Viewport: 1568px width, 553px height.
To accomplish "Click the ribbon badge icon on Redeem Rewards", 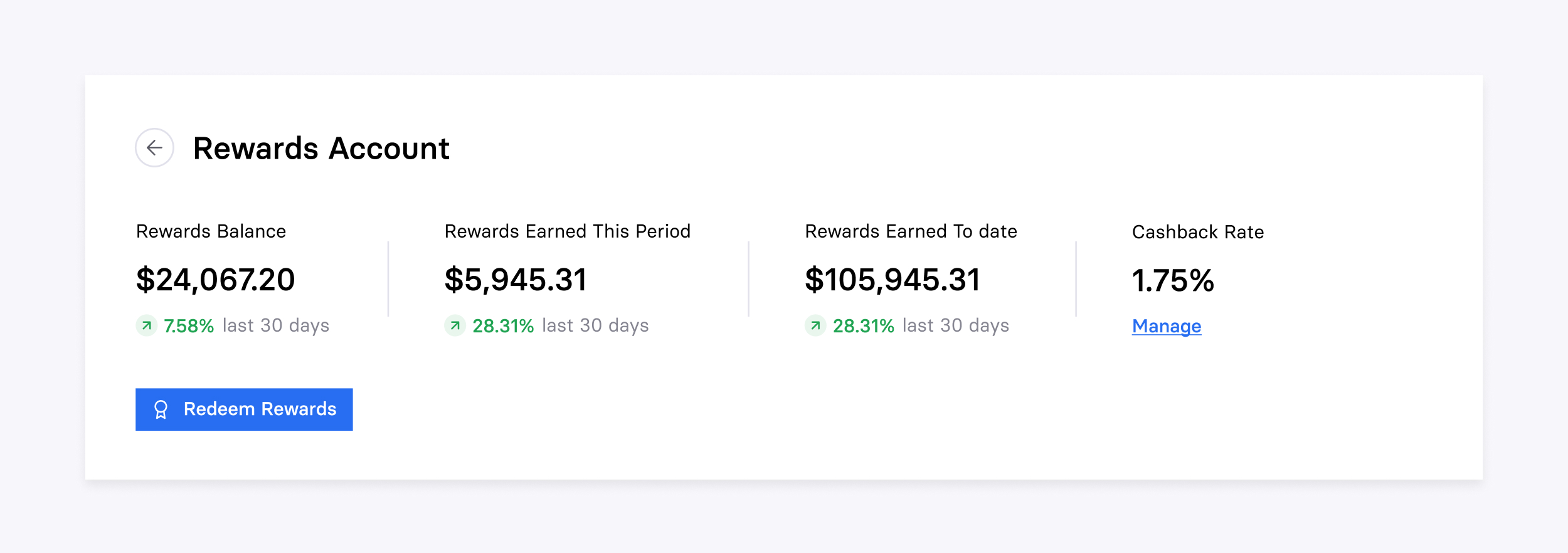I will pyautogui.click(x=161, y=409).
